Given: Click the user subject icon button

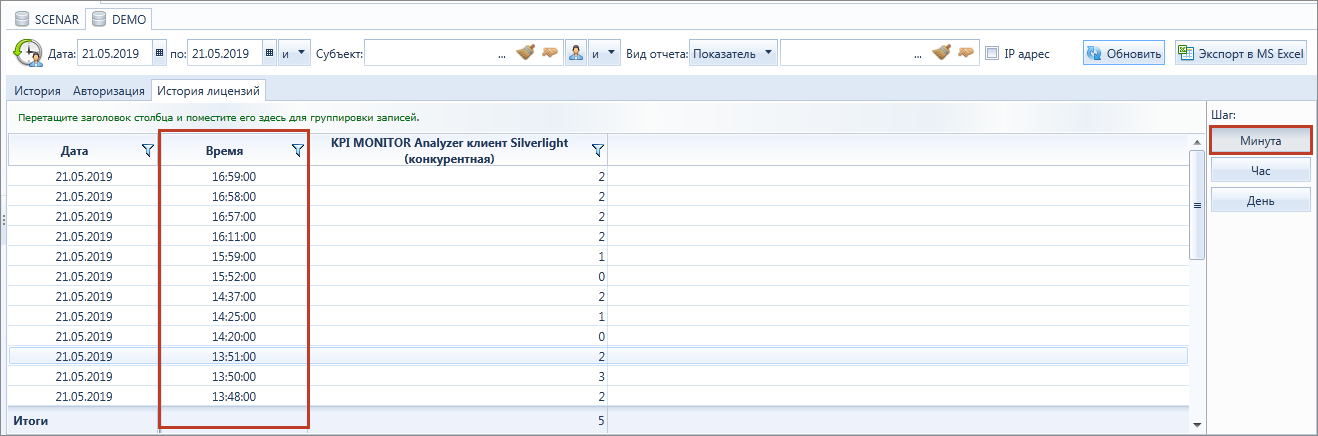Looking at the screenshot, I should pos(576,54).
